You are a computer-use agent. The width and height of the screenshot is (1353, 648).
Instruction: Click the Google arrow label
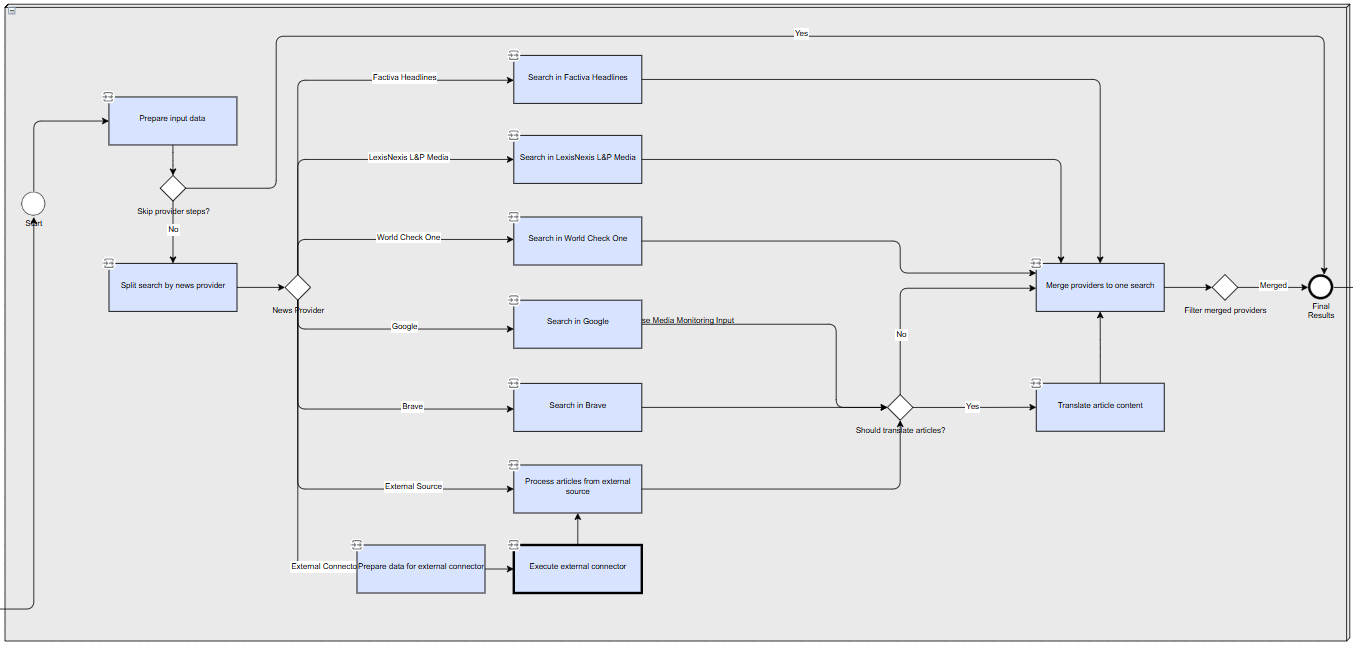[x=404, y=326]
